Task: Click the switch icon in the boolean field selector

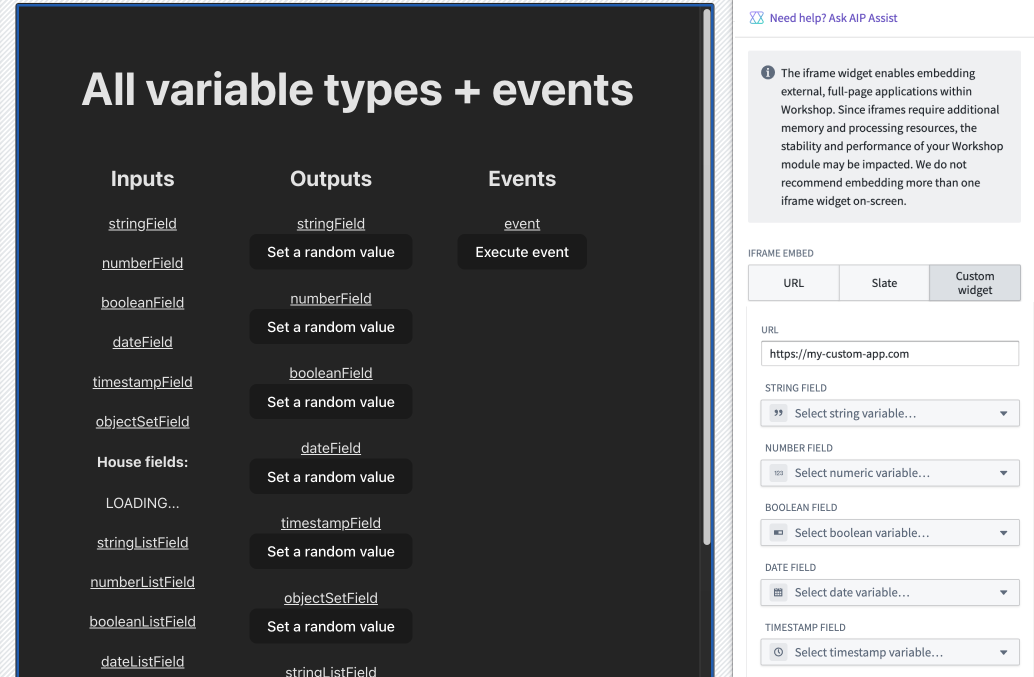Action: click(778, 533)
